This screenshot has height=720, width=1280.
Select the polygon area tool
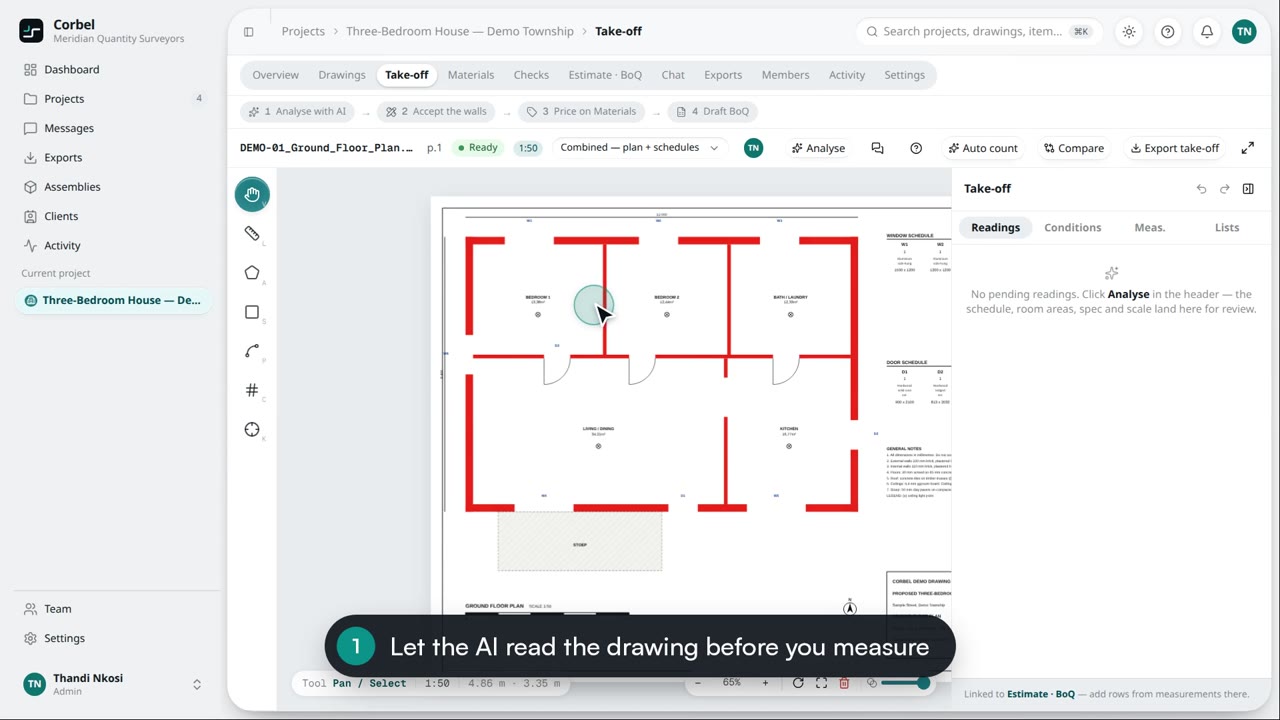point(252,273)
